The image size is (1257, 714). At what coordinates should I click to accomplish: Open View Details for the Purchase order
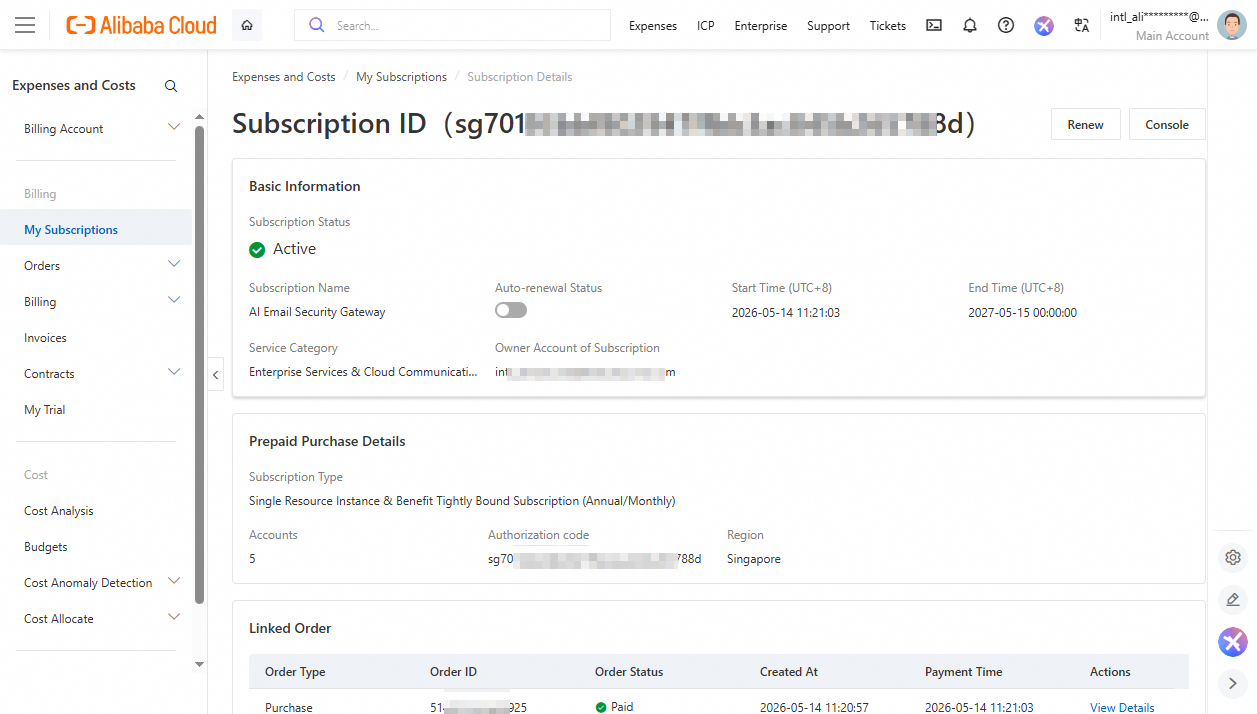1122,707
